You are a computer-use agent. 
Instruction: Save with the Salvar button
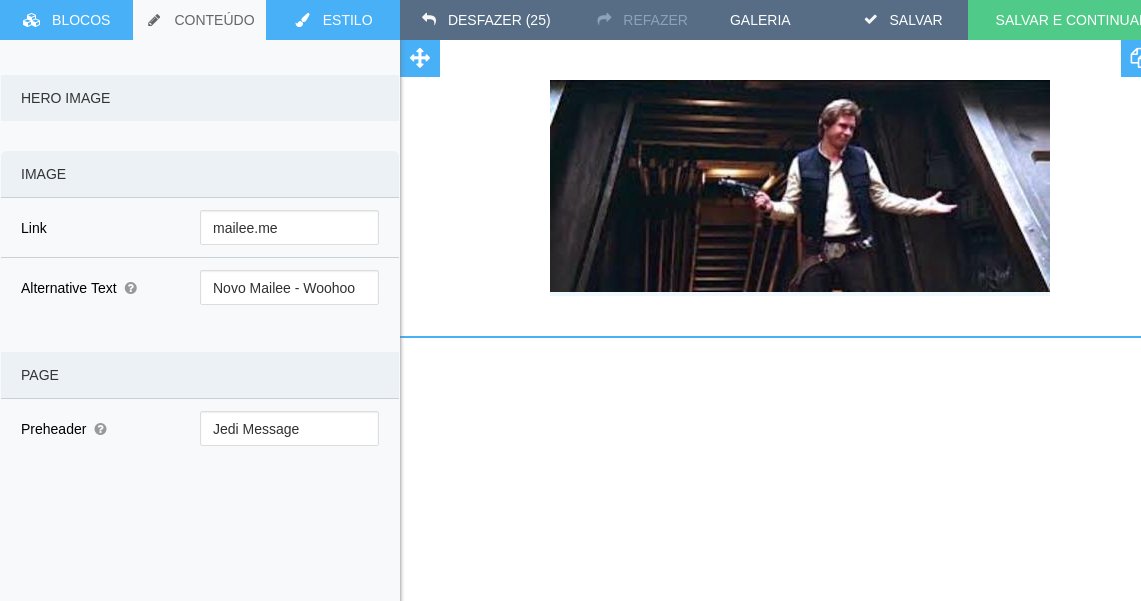(x=902, y=20)
